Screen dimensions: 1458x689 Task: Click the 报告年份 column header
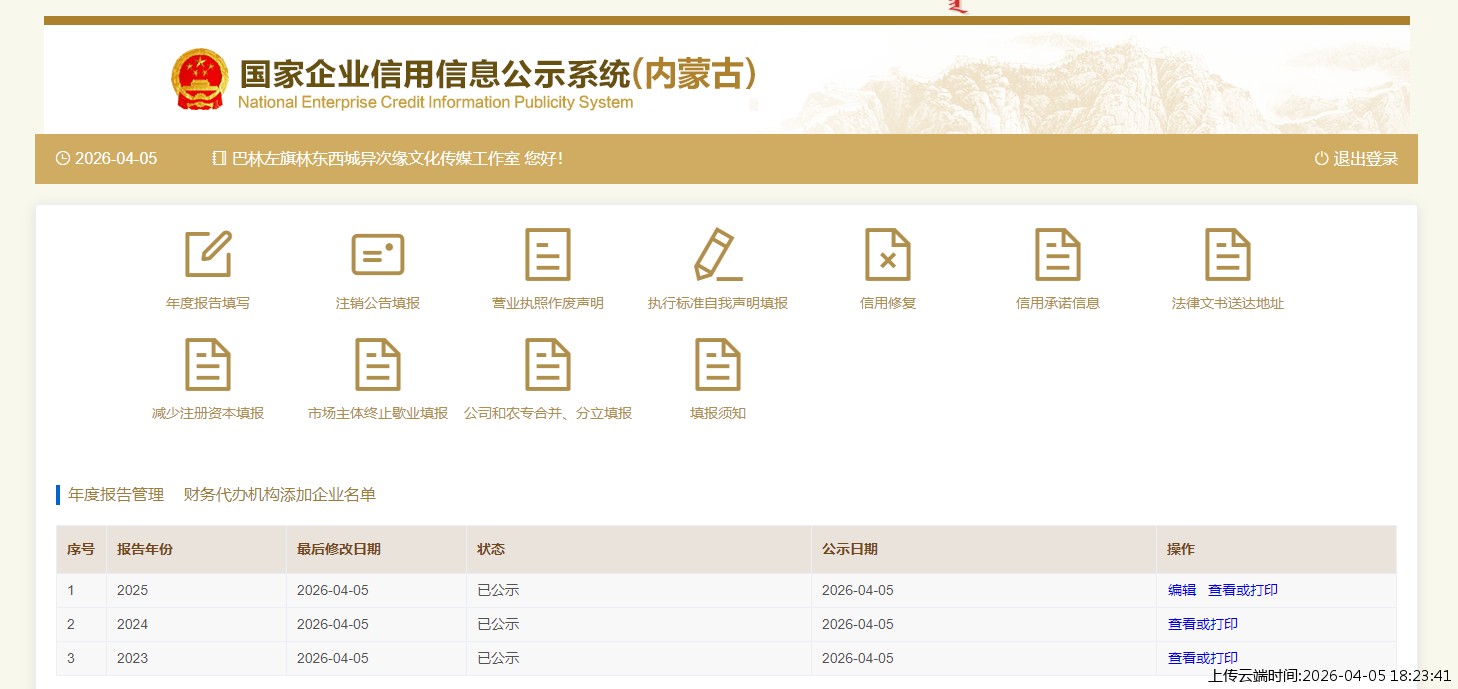pos(145,549)
